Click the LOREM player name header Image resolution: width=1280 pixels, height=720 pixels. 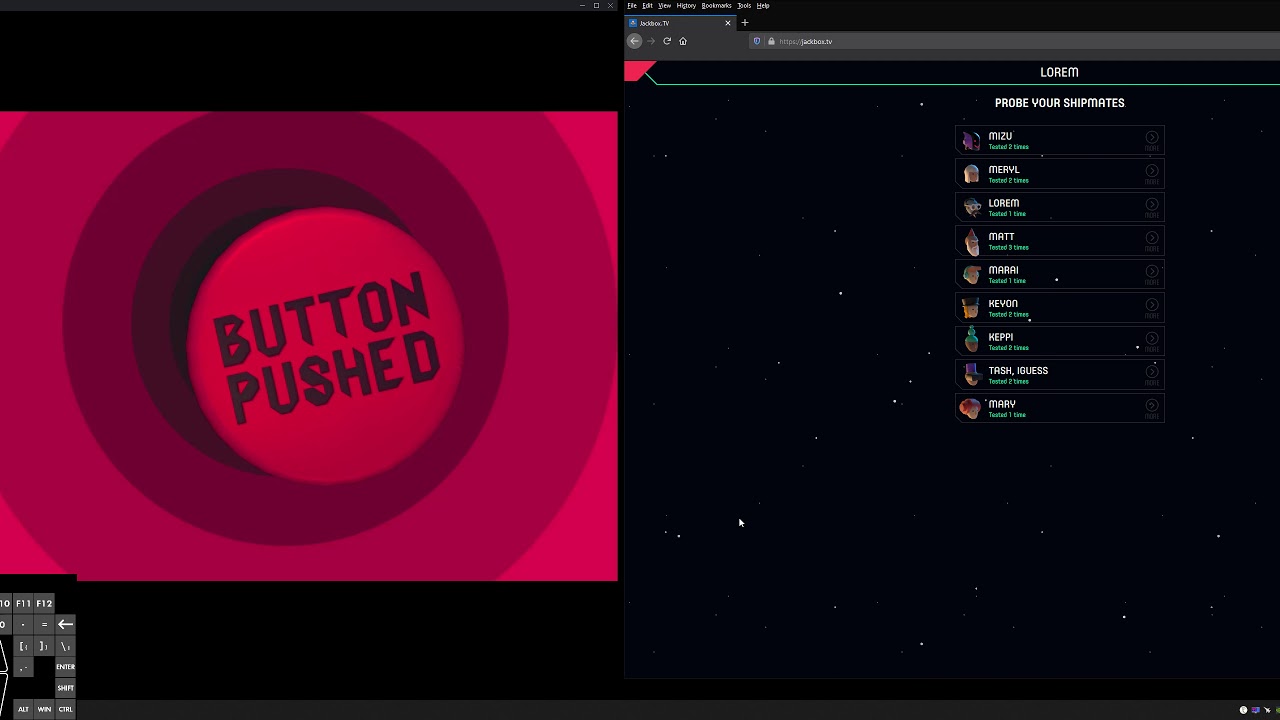(1059, 72)
